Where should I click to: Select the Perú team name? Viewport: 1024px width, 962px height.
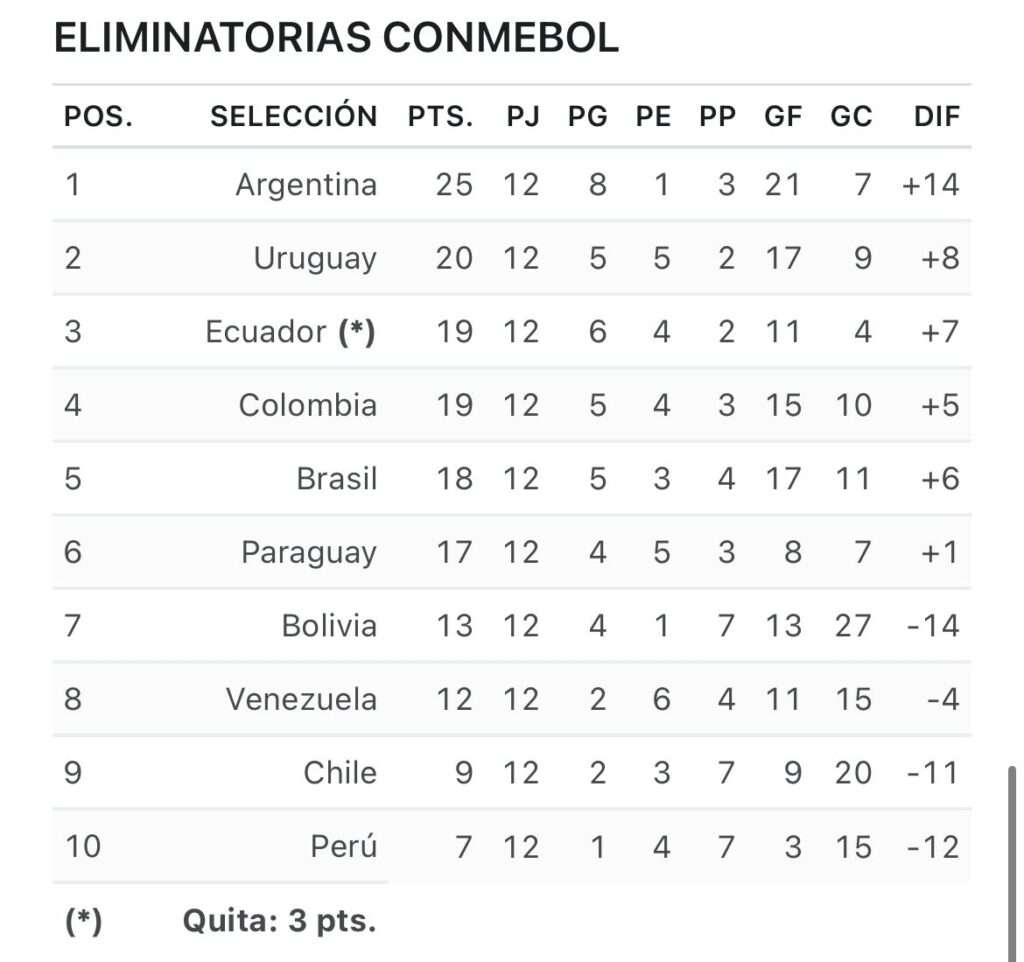coord(344,847)
